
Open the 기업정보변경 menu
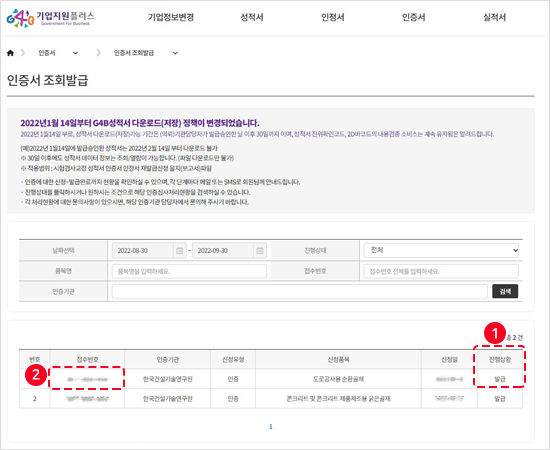171,17
